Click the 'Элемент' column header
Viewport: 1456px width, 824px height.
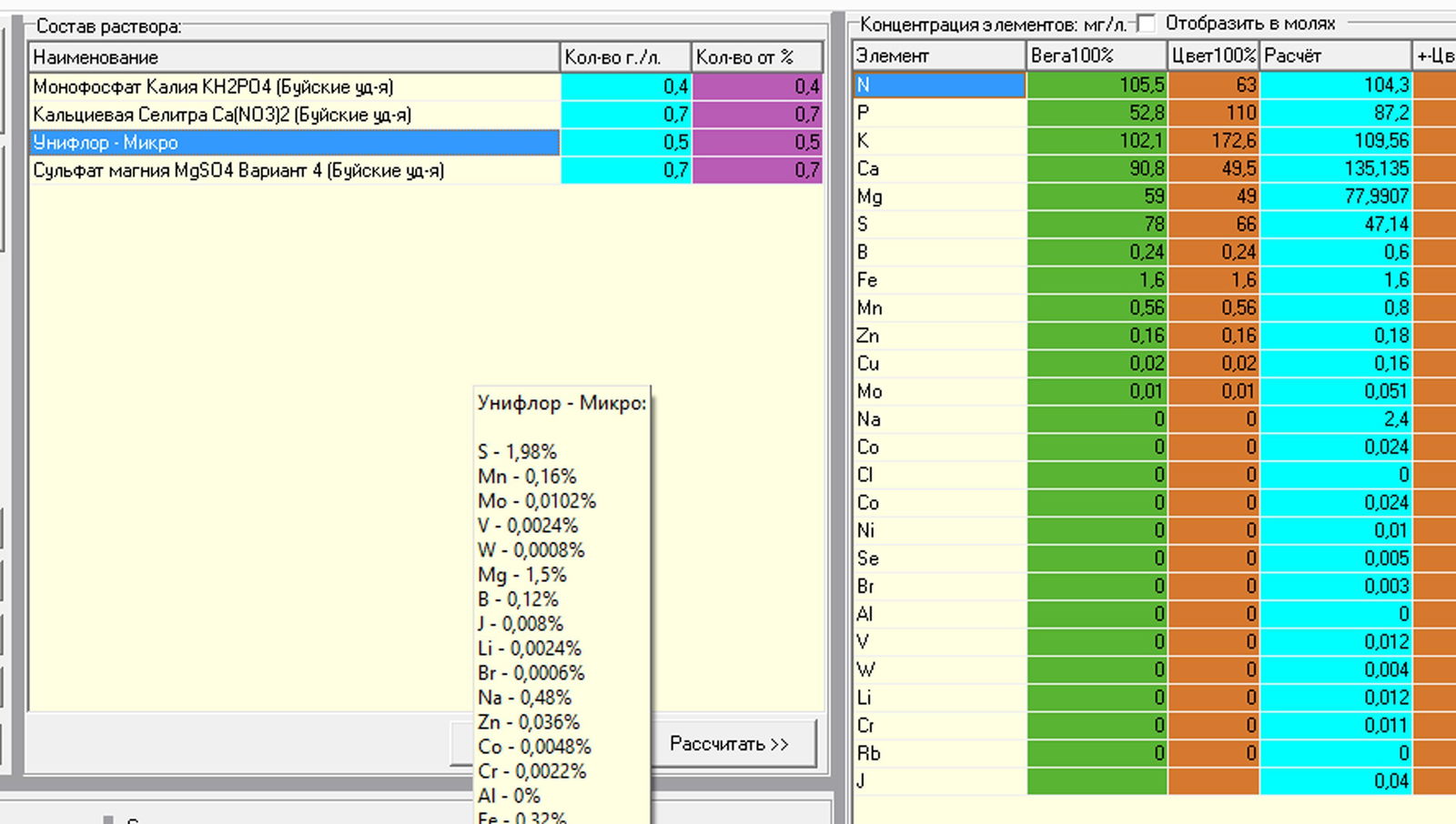tap(939, 55)
